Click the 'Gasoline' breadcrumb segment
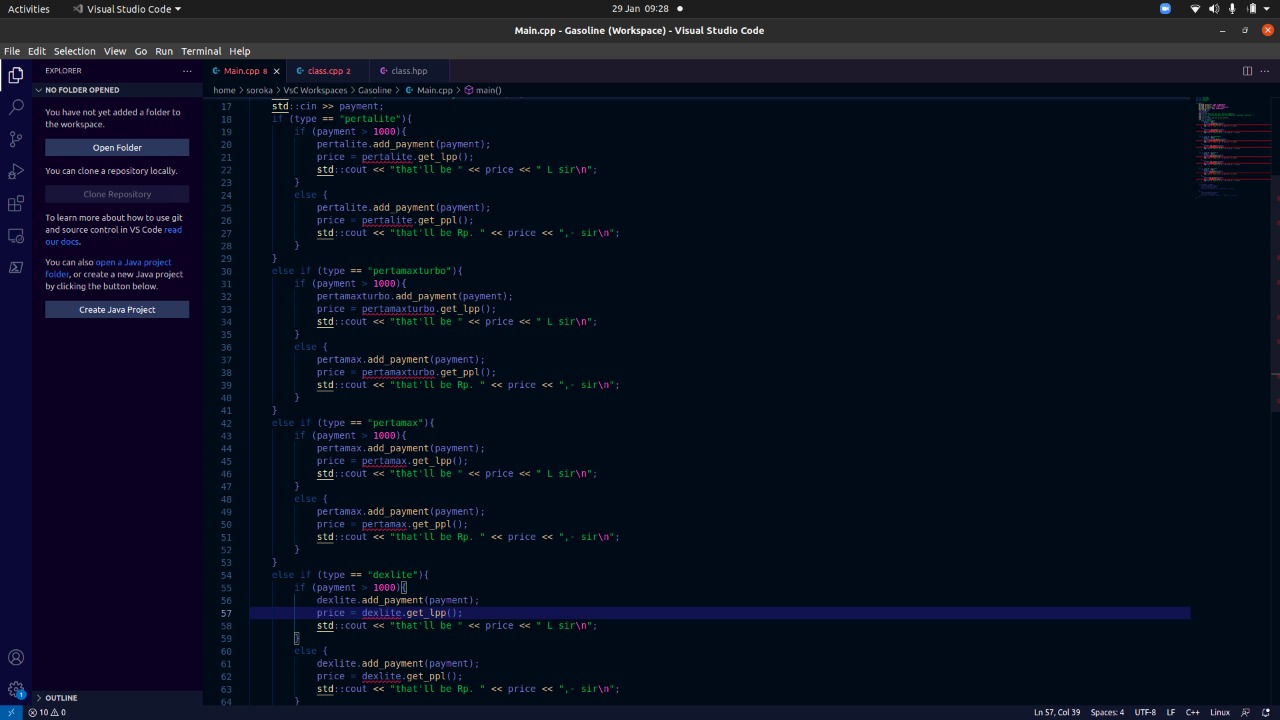This screenshot has width=1280, height=720. click(375, 90)
